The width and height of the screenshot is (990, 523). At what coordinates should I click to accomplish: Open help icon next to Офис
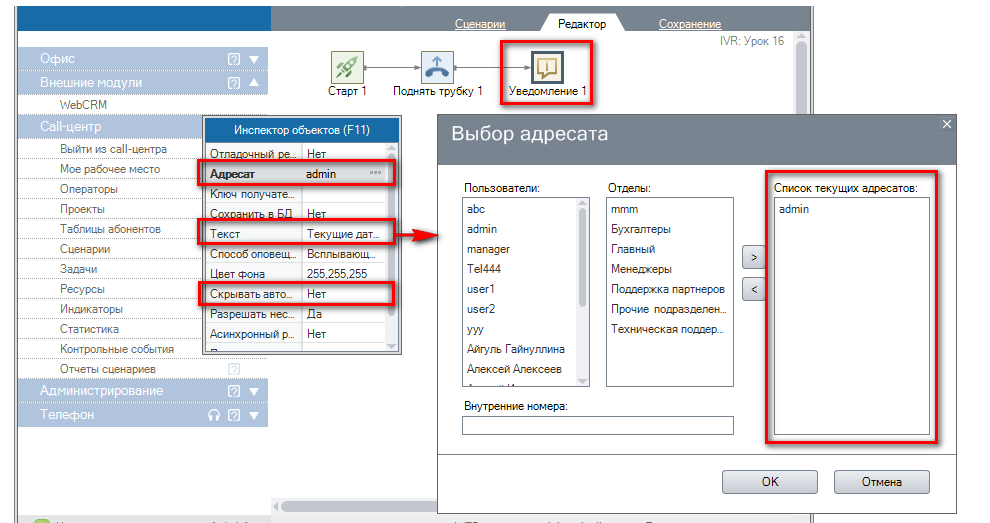[x=234, y=59]
